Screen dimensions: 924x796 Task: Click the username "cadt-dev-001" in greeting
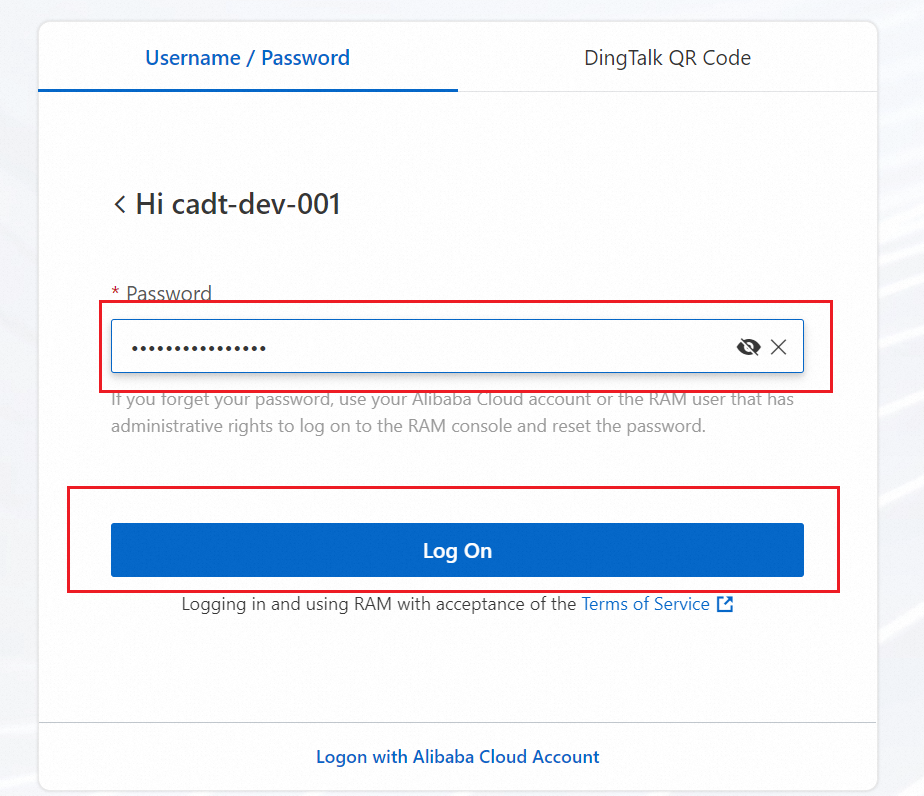tap(256, 205)
